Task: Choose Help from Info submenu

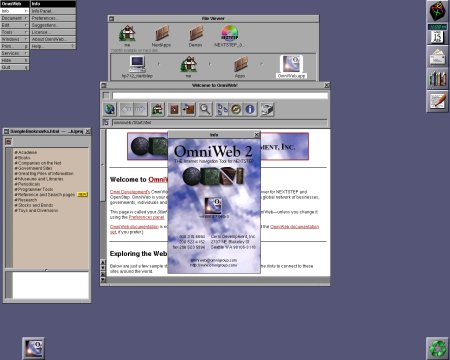Action: click(53, 46)
